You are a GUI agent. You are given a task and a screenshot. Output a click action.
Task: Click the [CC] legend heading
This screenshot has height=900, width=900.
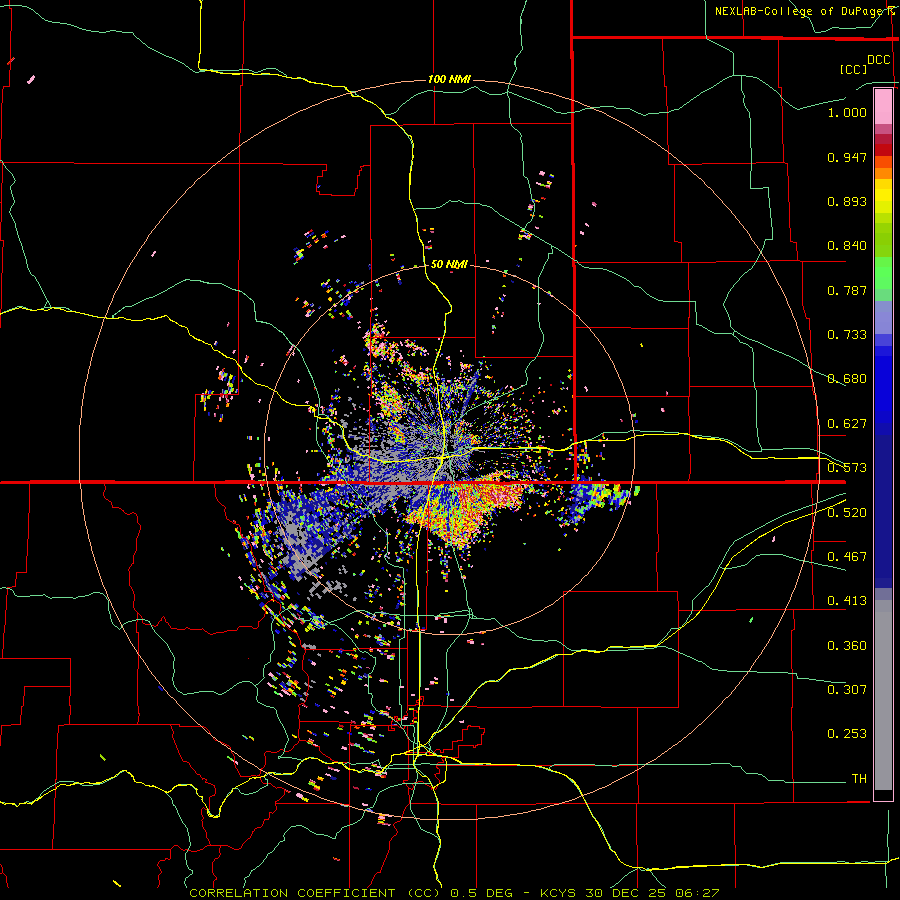coord(854,69)
